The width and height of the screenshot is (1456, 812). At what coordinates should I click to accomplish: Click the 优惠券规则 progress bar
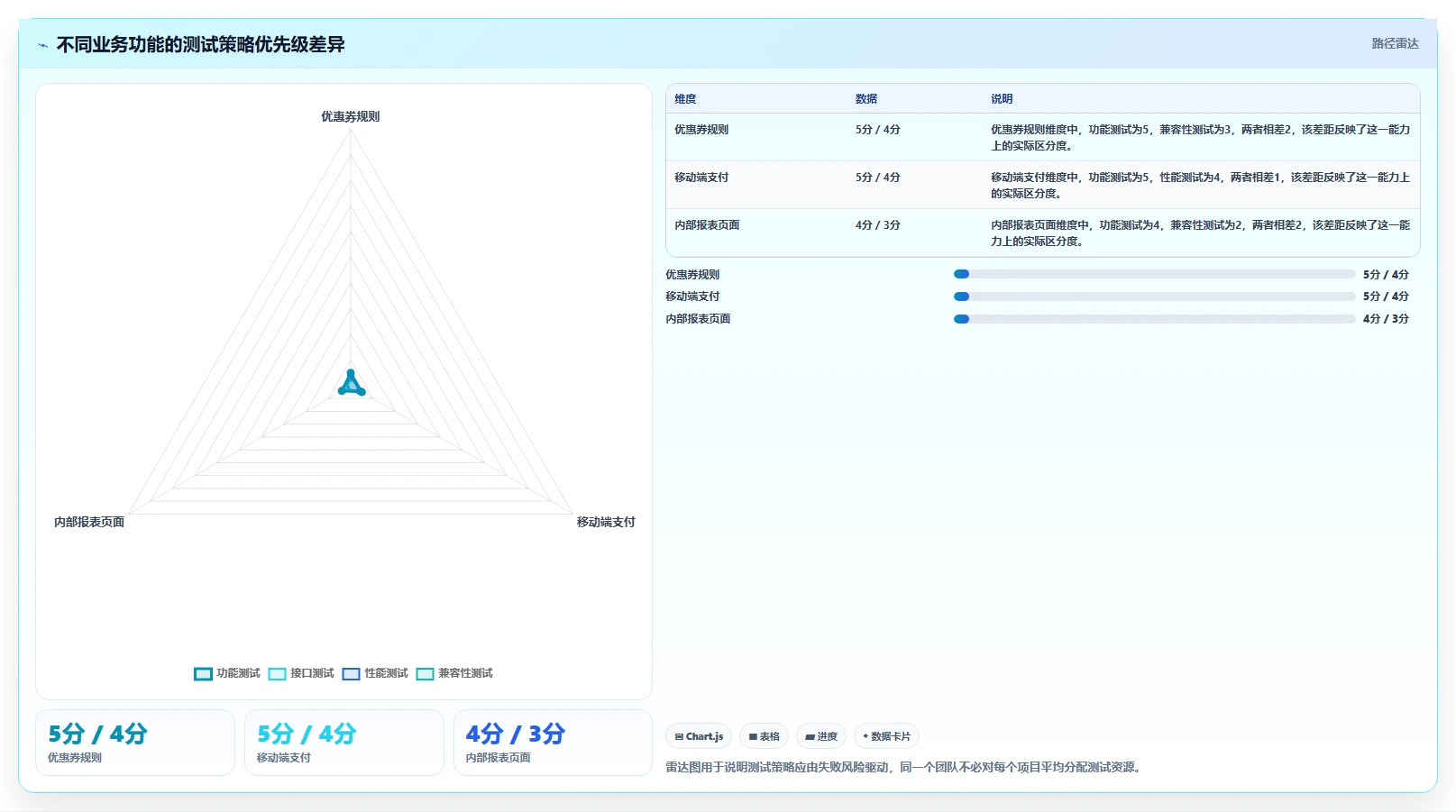point(1154,274)
